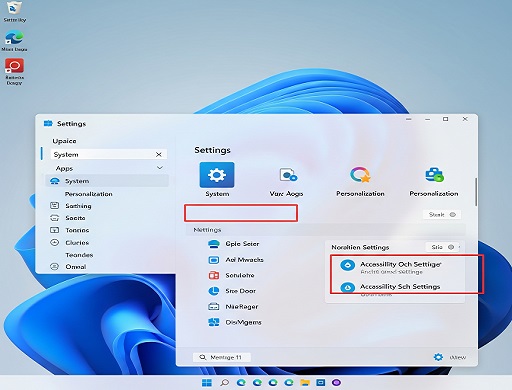This screenshot has height=390, width=512.
Task: Click the taskbar search magnifier icon
Action: (224, 383)
